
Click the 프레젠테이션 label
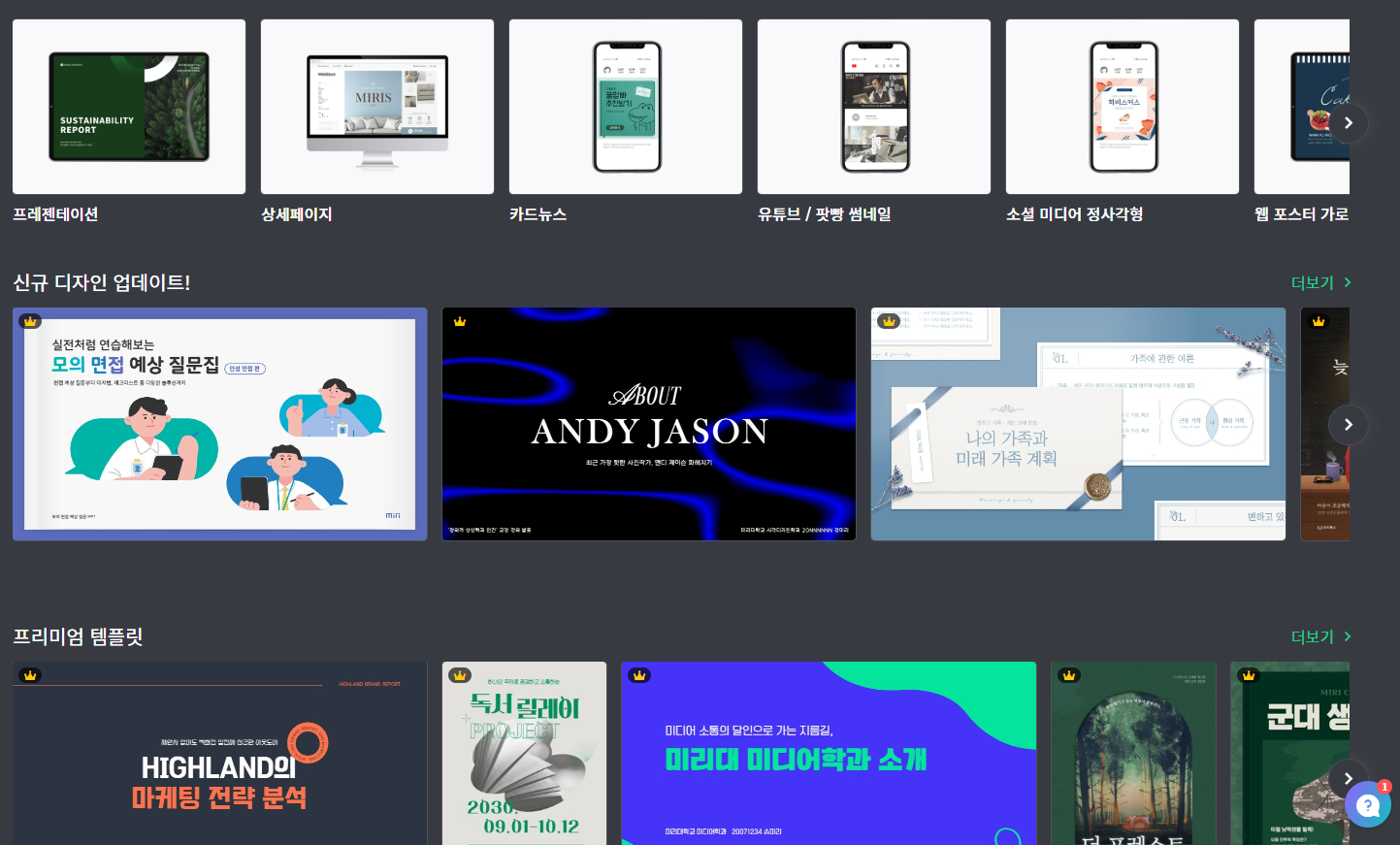(55, 213)
